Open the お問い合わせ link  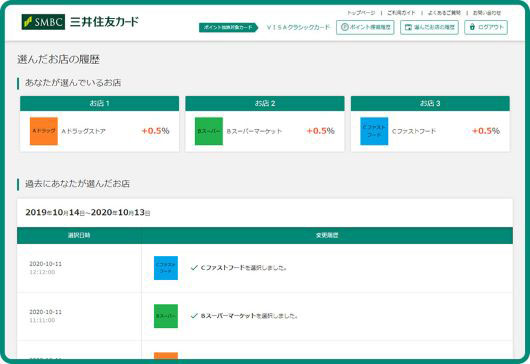(486, 13)
